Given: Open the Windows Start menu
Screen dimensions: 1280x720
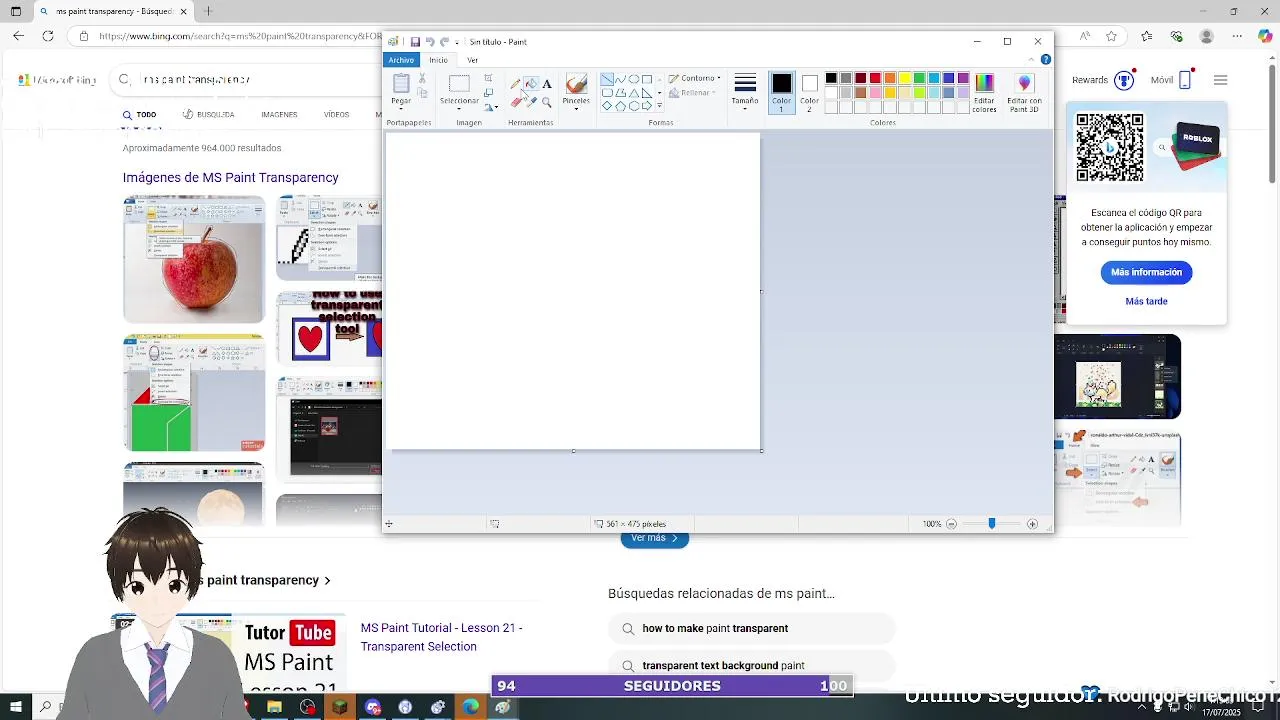Looking at the screenshot, I should tap(15, 707).
